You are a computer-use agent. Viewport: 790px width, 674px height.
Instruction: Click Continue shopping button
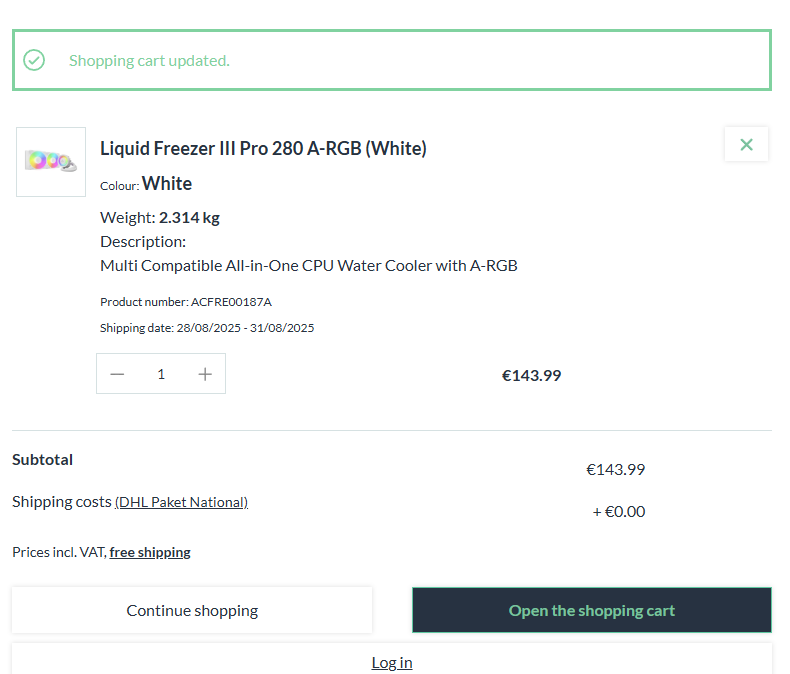point(192,610)
